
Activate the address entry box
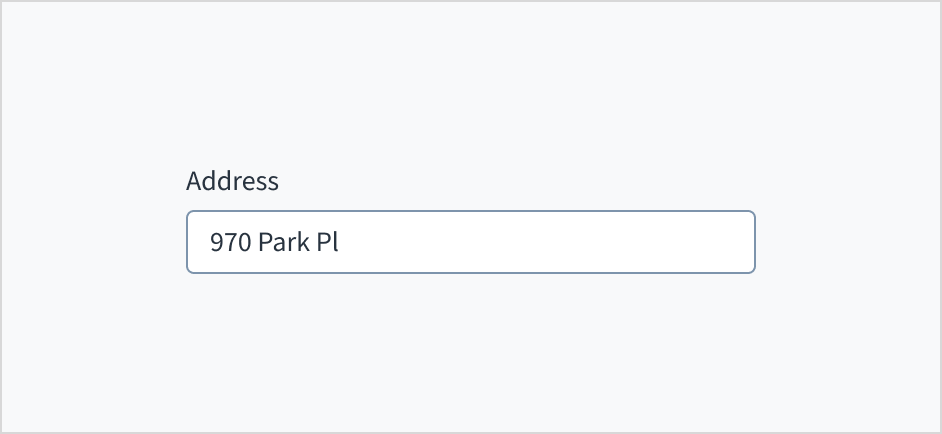pos(470,242)
